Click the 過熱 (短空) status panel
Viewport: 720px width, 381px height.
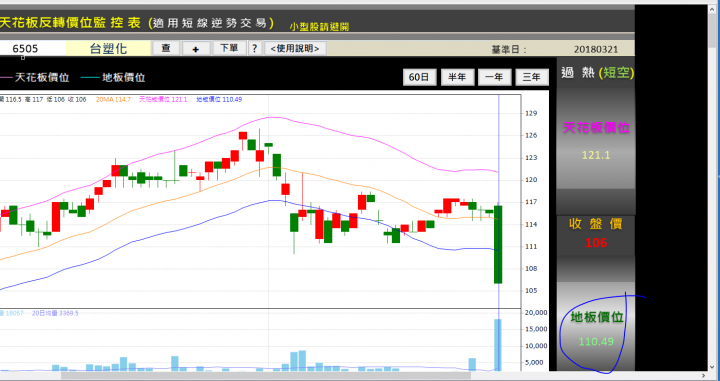coord(597,73)
